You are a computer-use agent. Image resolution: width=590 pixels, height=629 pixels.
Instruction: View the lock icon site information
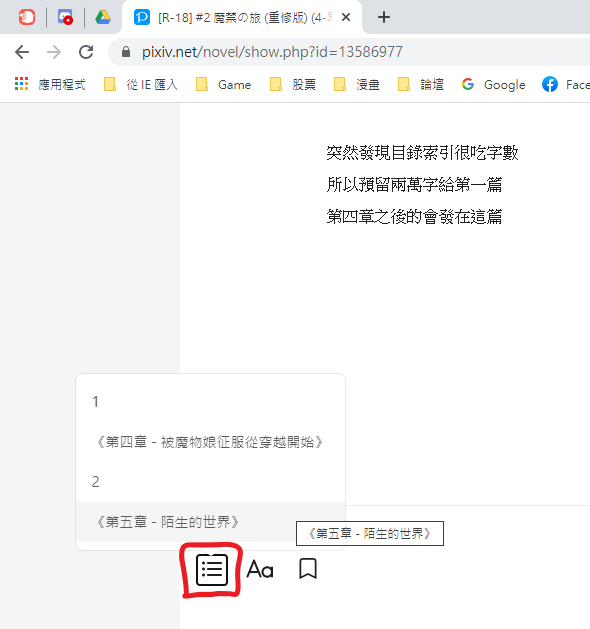pos(126,52)
